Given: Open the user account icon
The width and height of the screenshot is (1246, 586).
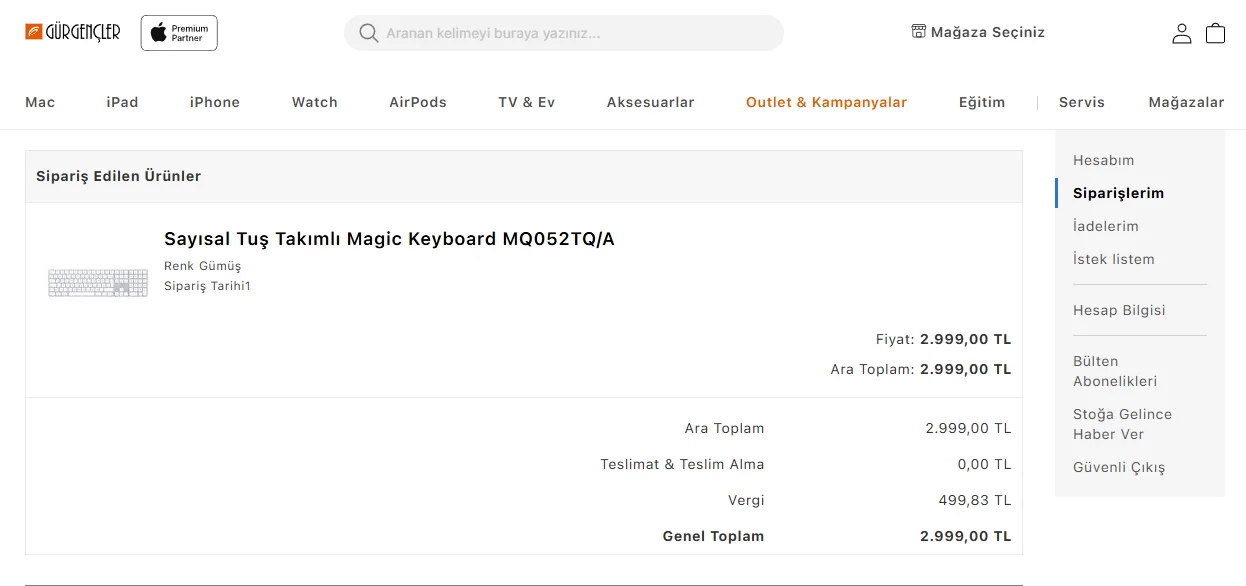Looking at the screenshot, I should 1182,33.
